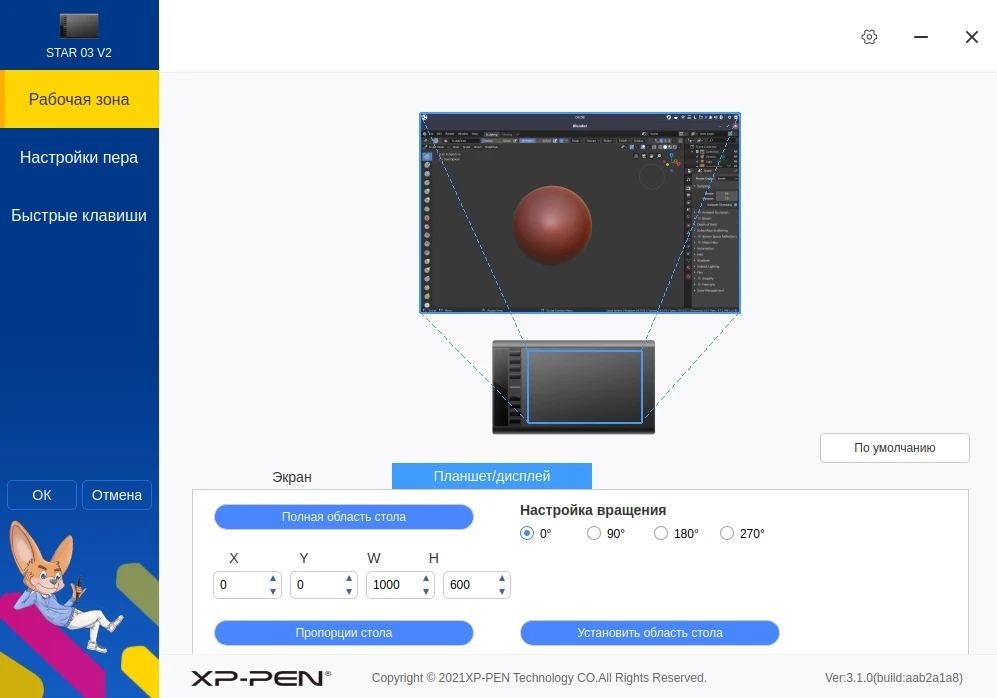Minimize the XP-PEN window
The width and height of the screenshot is (997, 698).
click(x=921, y=37)
